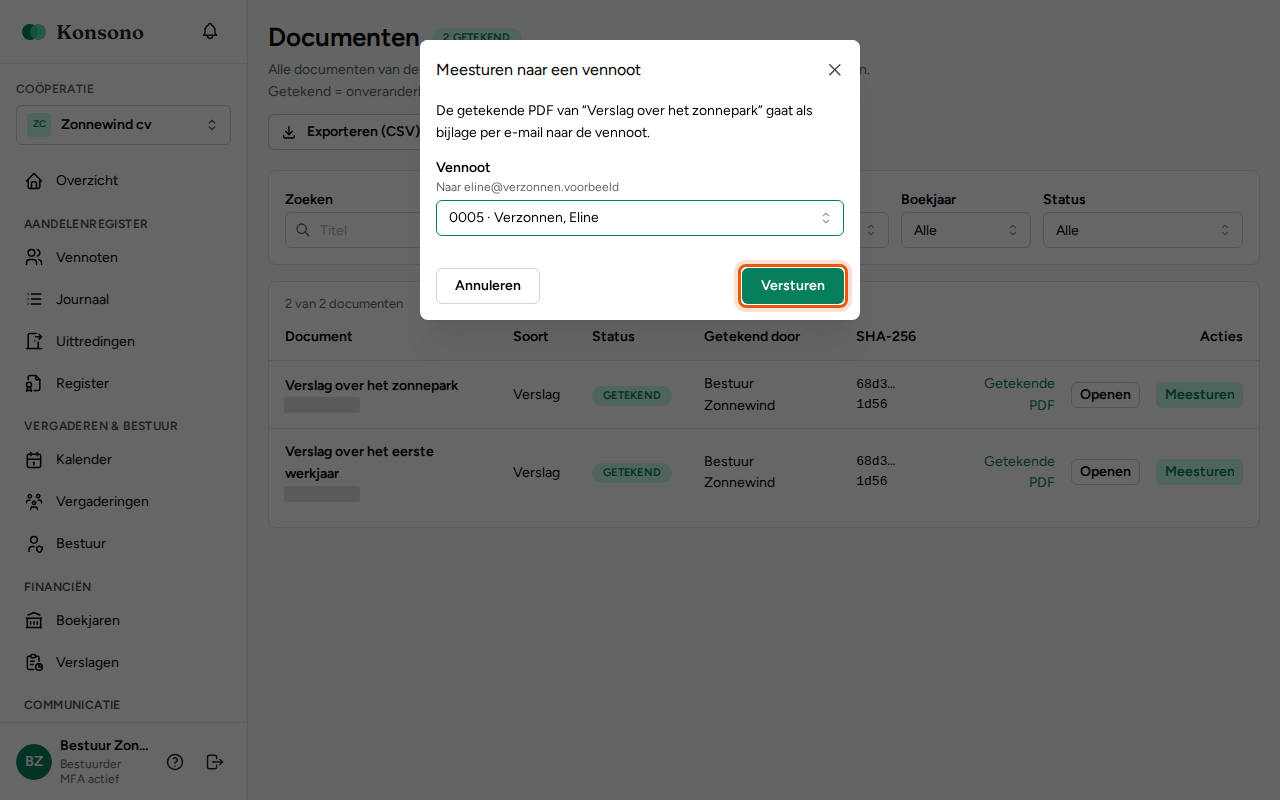
Task: Click the Vergaderingen group icon
Action: point(34,502)
